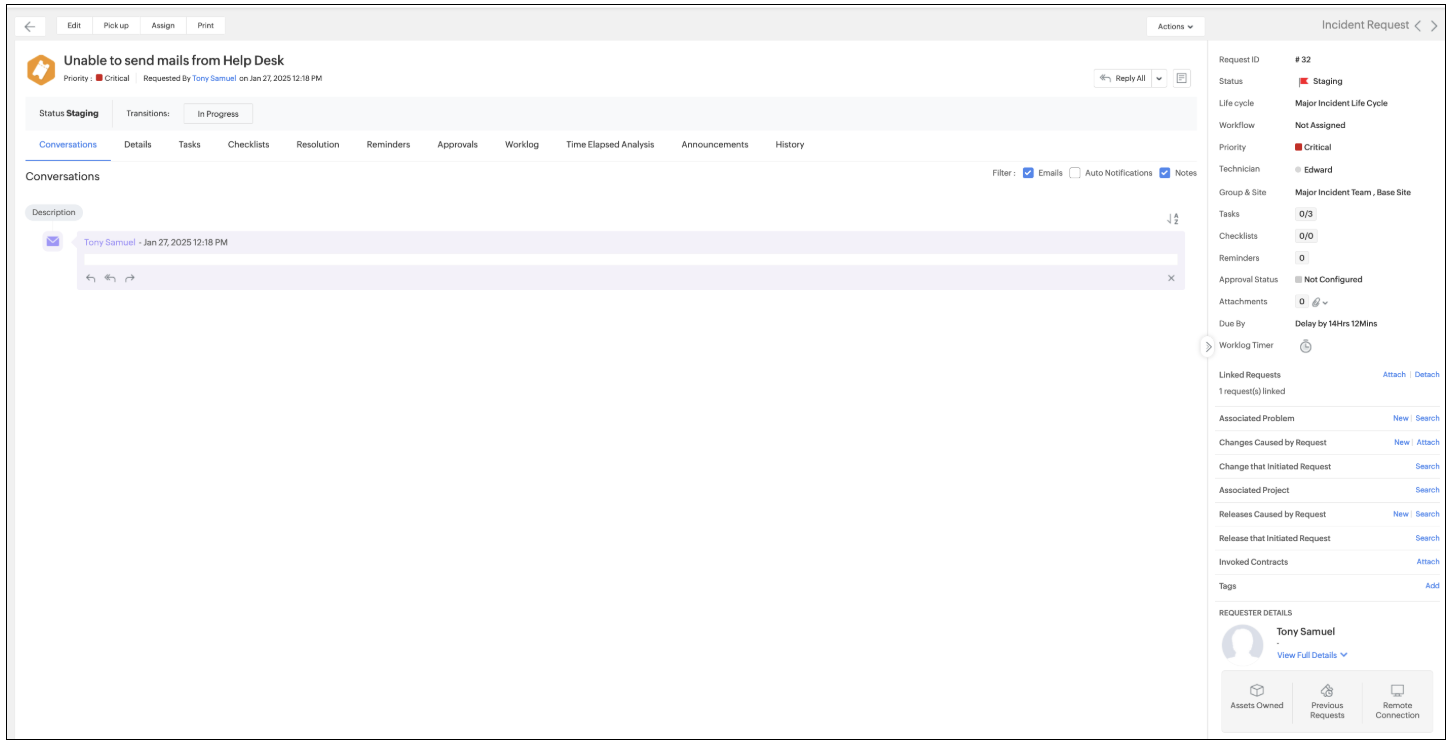The width and height of the screenshot is (1450, 748).
Task: Switch to the Worklog tab
Action: (x=521, y=145)
